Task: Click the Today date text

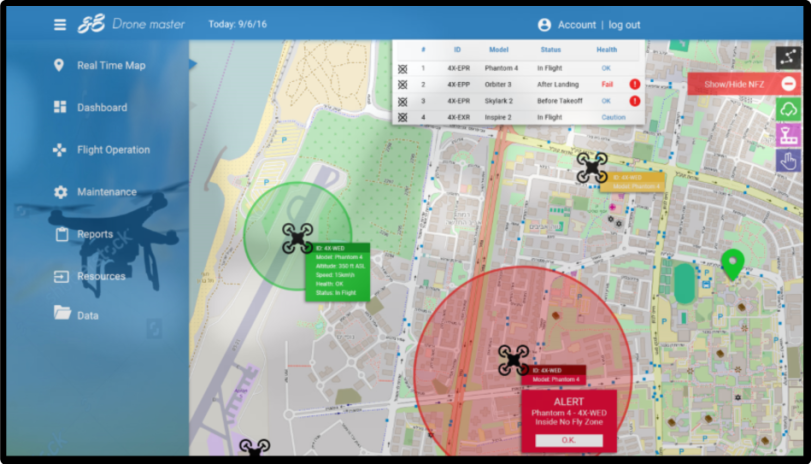Action: coord(237,24)
